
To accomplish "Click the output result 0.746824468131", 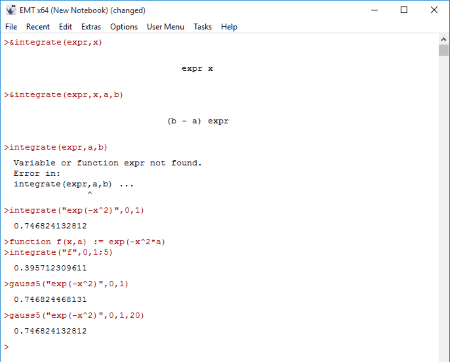I will tap(50, 299).
